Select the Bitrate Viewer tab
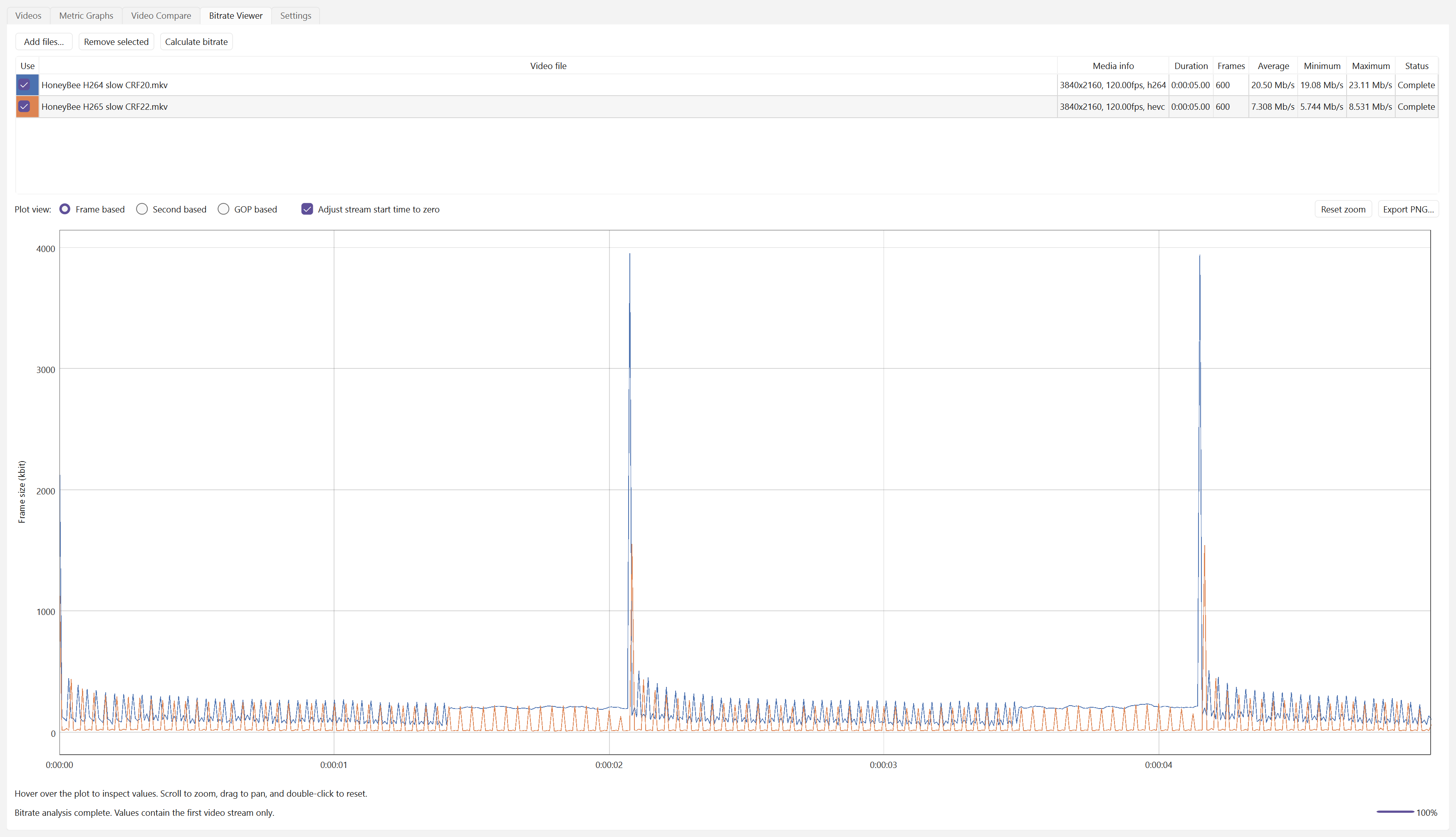 [x=236, y=15]
